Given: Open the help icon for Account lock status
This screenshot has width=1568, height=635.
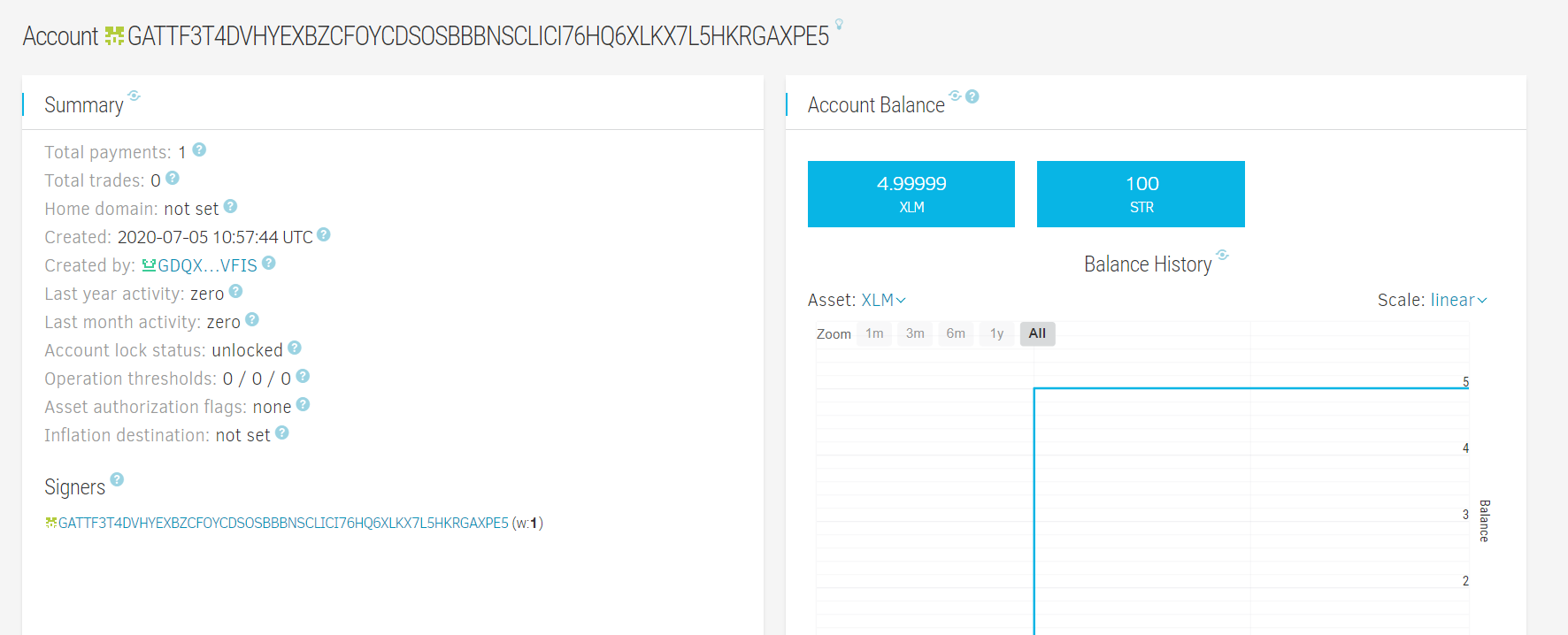Looking at the screenshot, I should pos(295,348).
